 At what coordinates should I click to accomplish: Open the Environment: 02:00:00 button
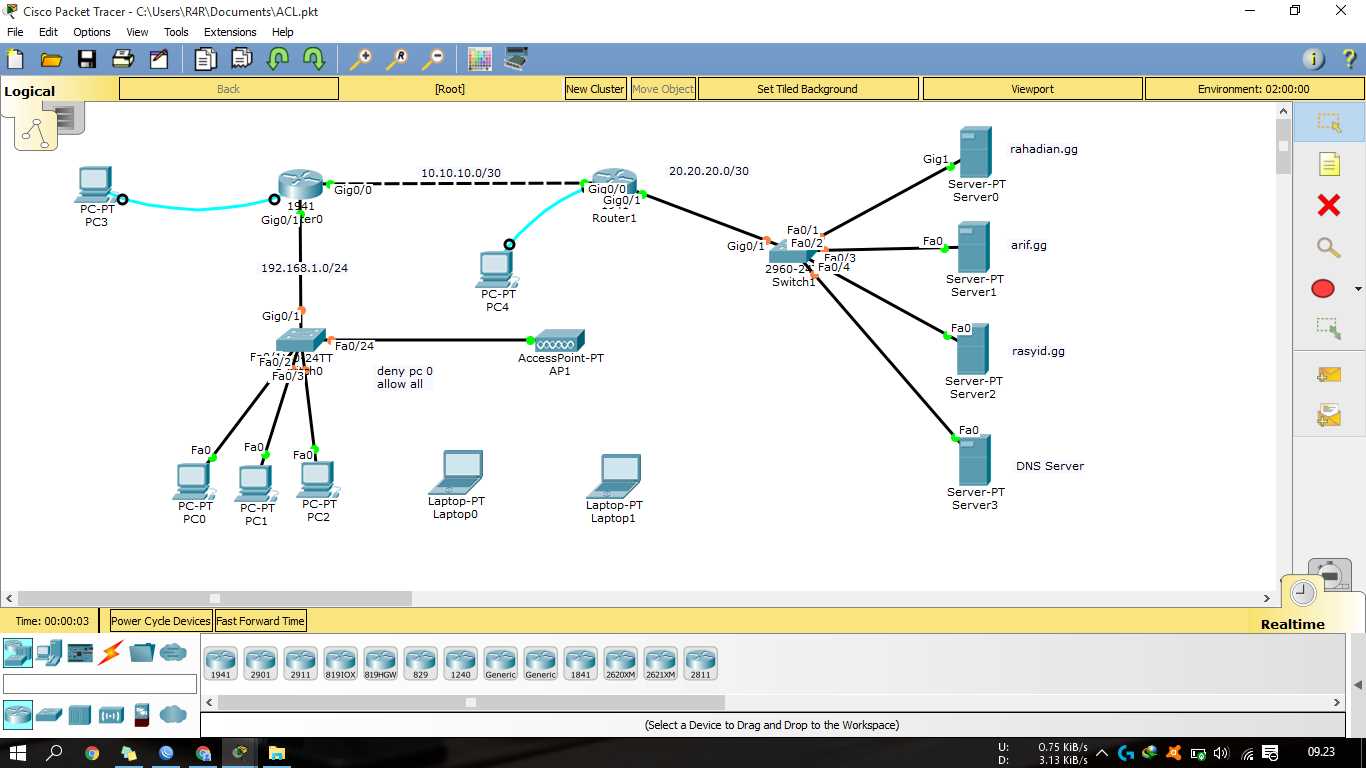[x=1253, y=89]
